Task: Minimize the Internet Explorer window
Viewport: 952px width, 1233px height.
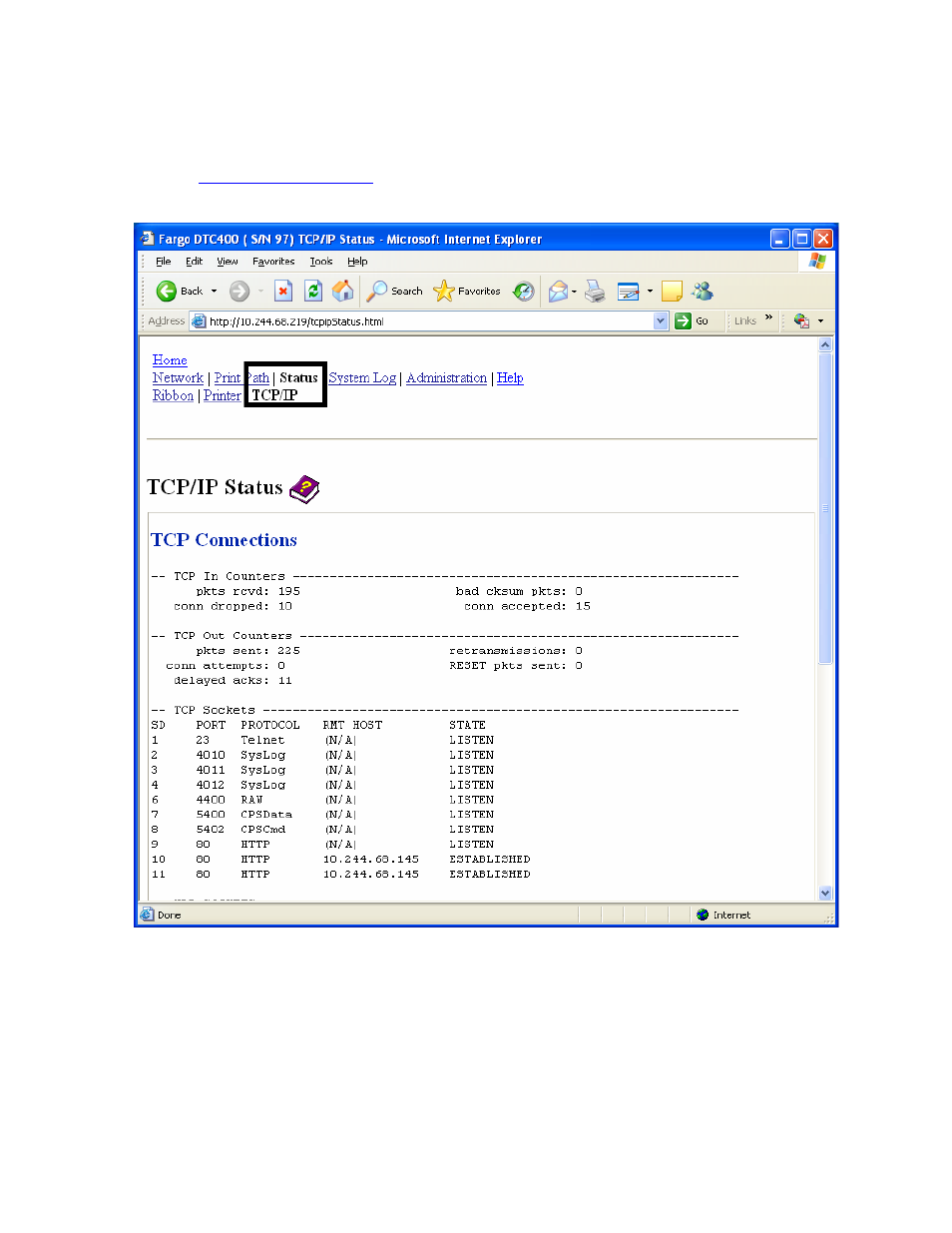Action: [x=779, y=239]
